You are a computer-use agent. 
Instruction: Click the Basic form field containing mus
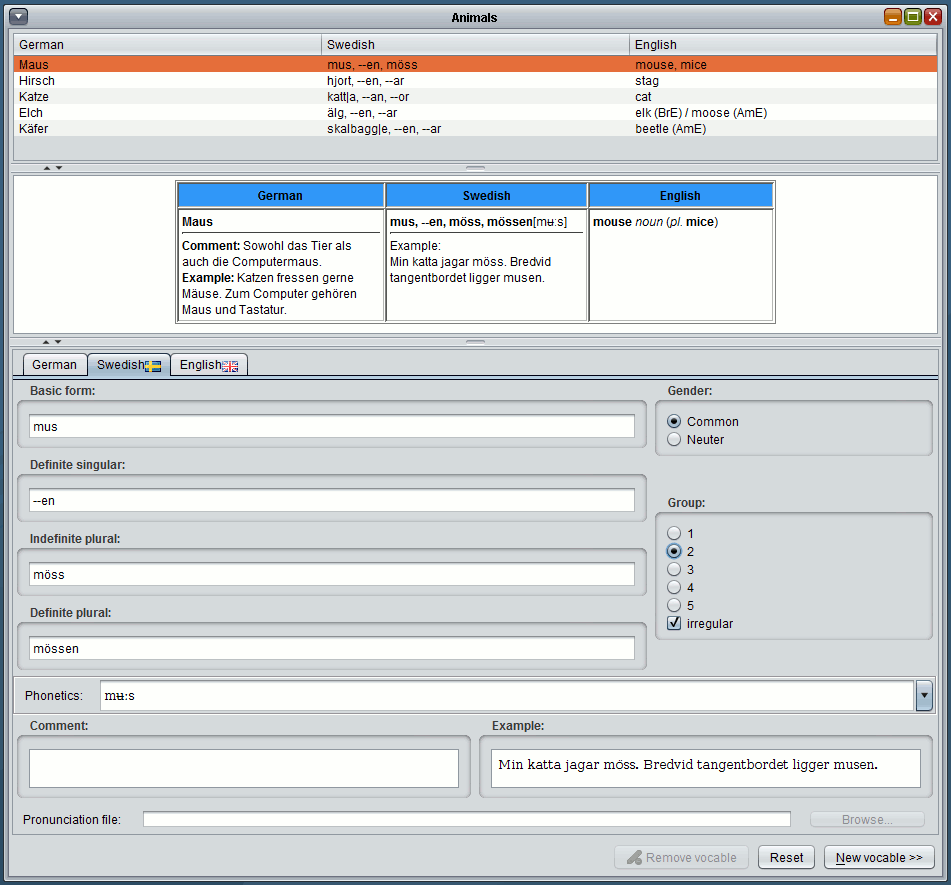332,426
